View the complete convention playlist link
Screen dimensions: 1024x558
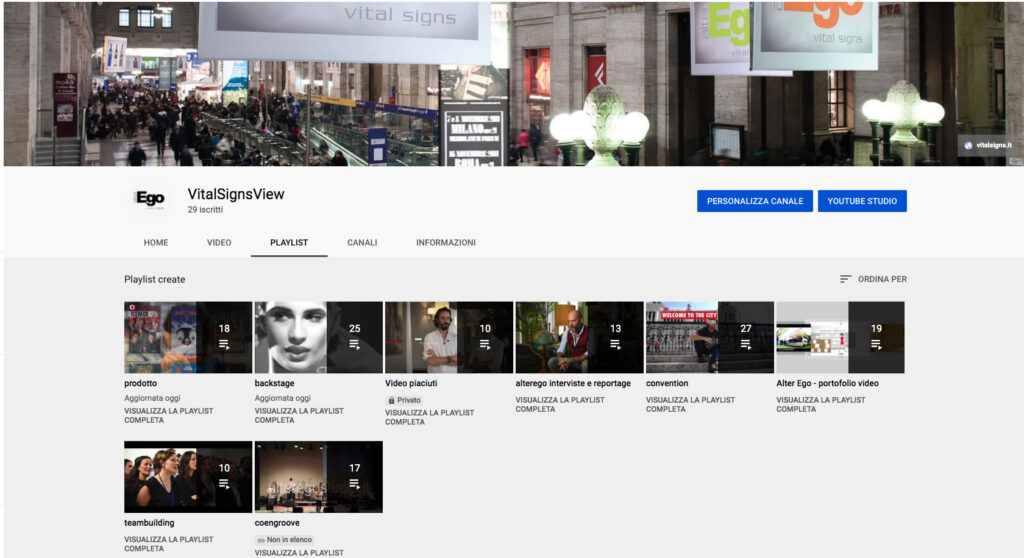pos(690,404)
